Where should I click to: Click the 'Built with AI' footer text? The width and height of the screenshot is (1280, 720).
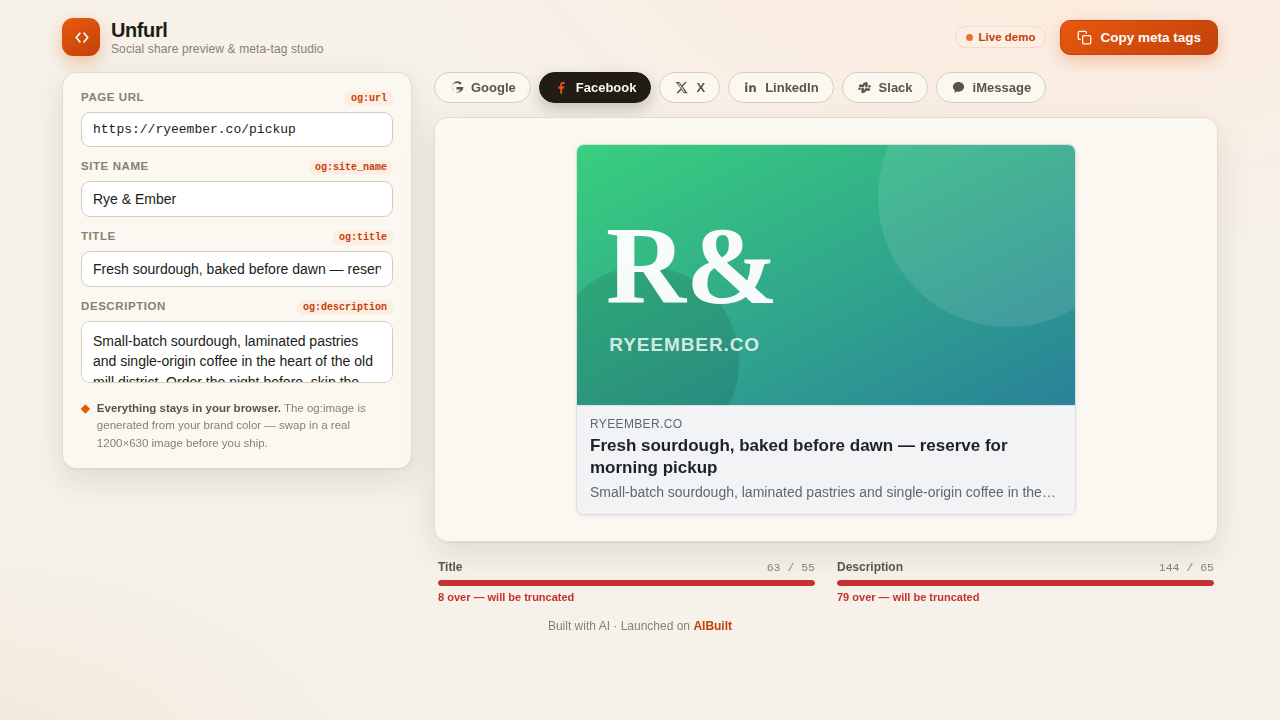coord(579,626)
